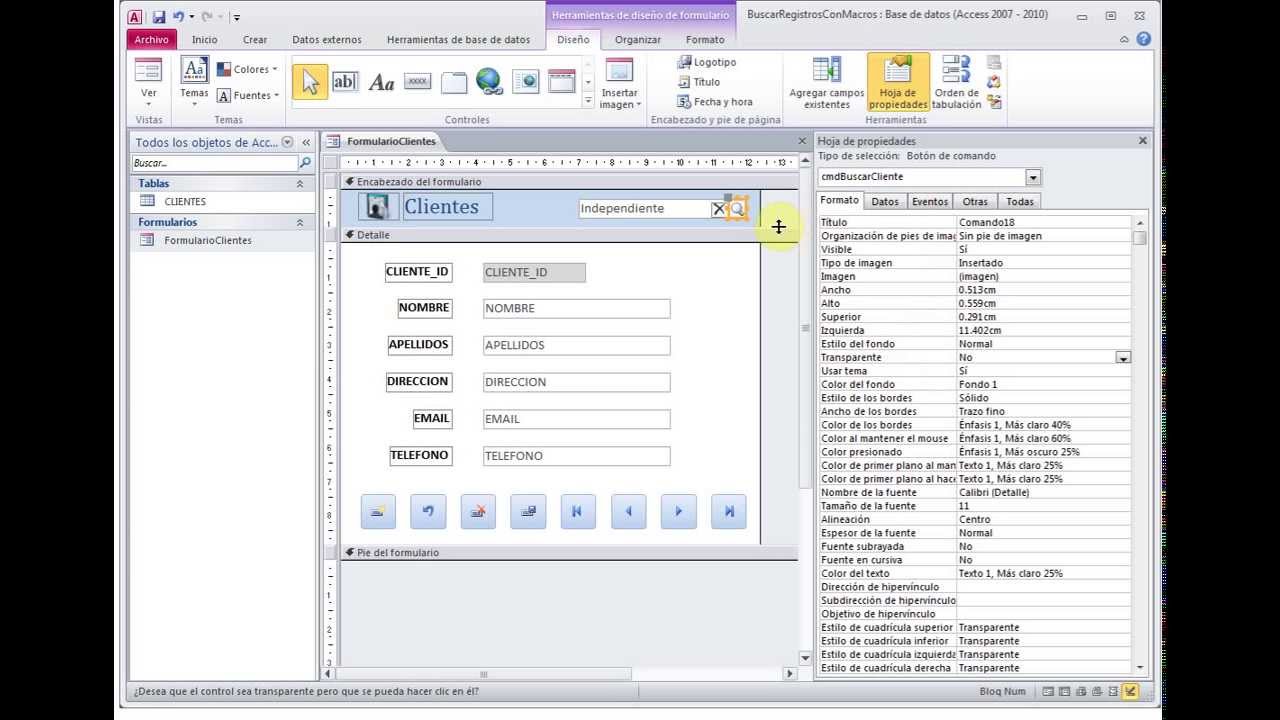
Task: Click Agregar campos existentes
Action: click(826, 84)
